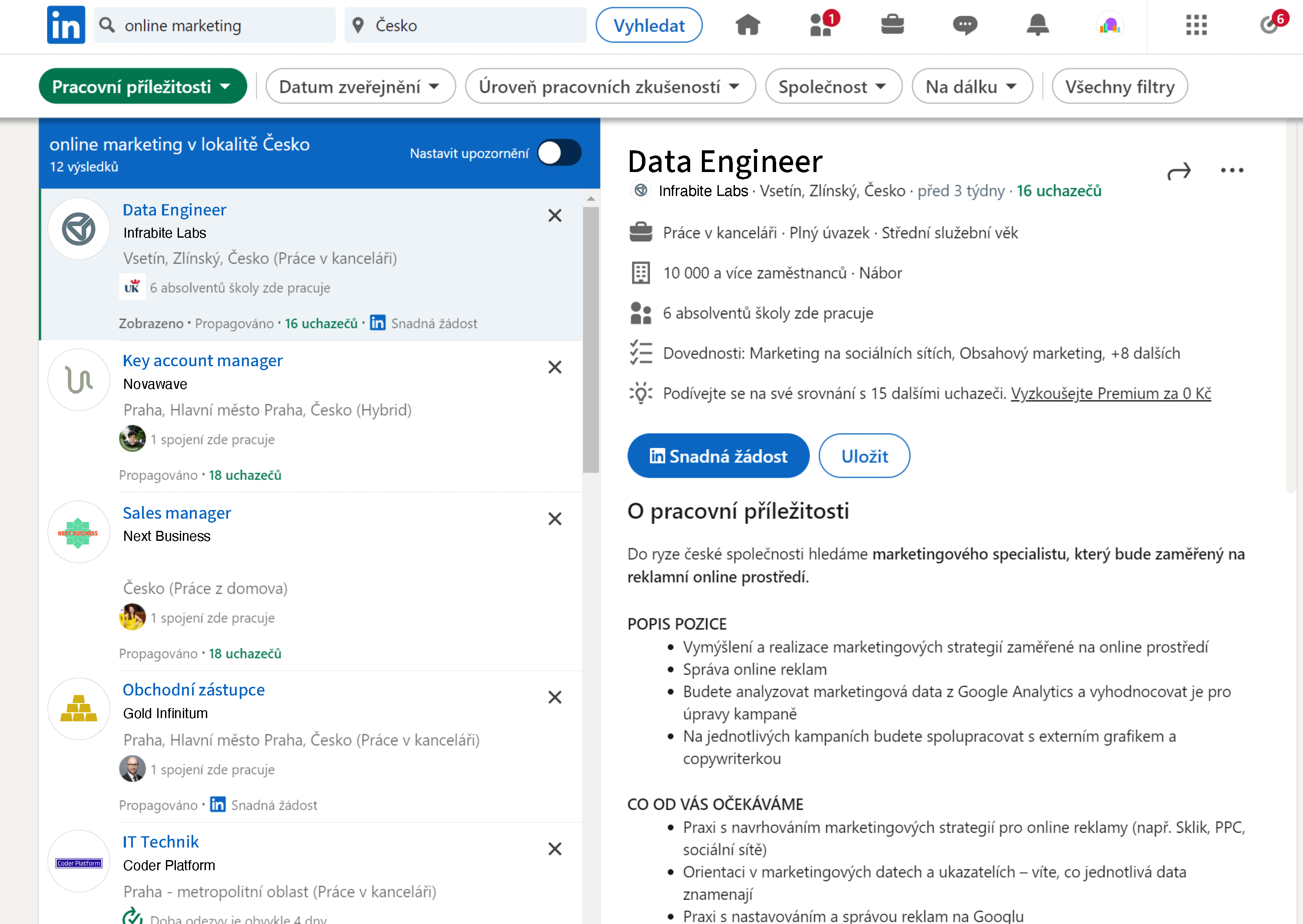Screen dimensions: 1303x924
Task: Open Infrabite Labs company link in header
Action: click(x=703, y=191)
